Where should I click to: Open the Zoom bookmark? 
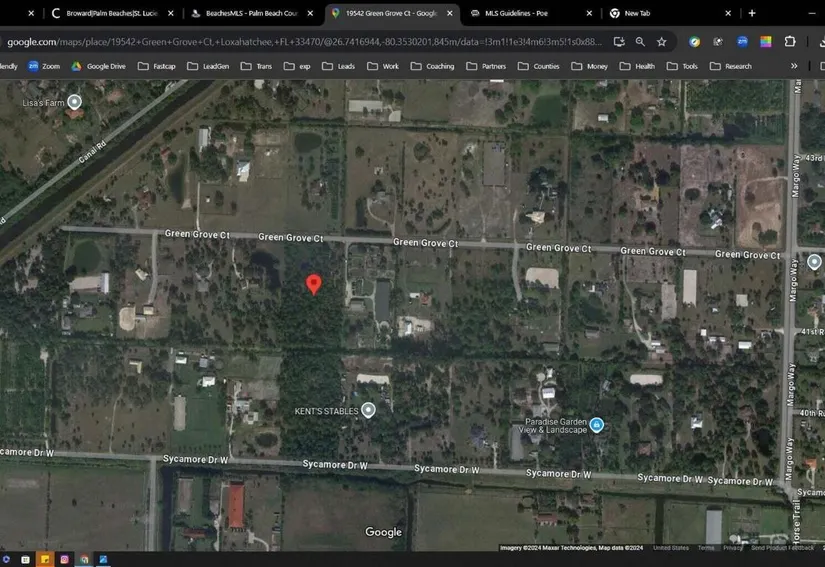(43, 66)
